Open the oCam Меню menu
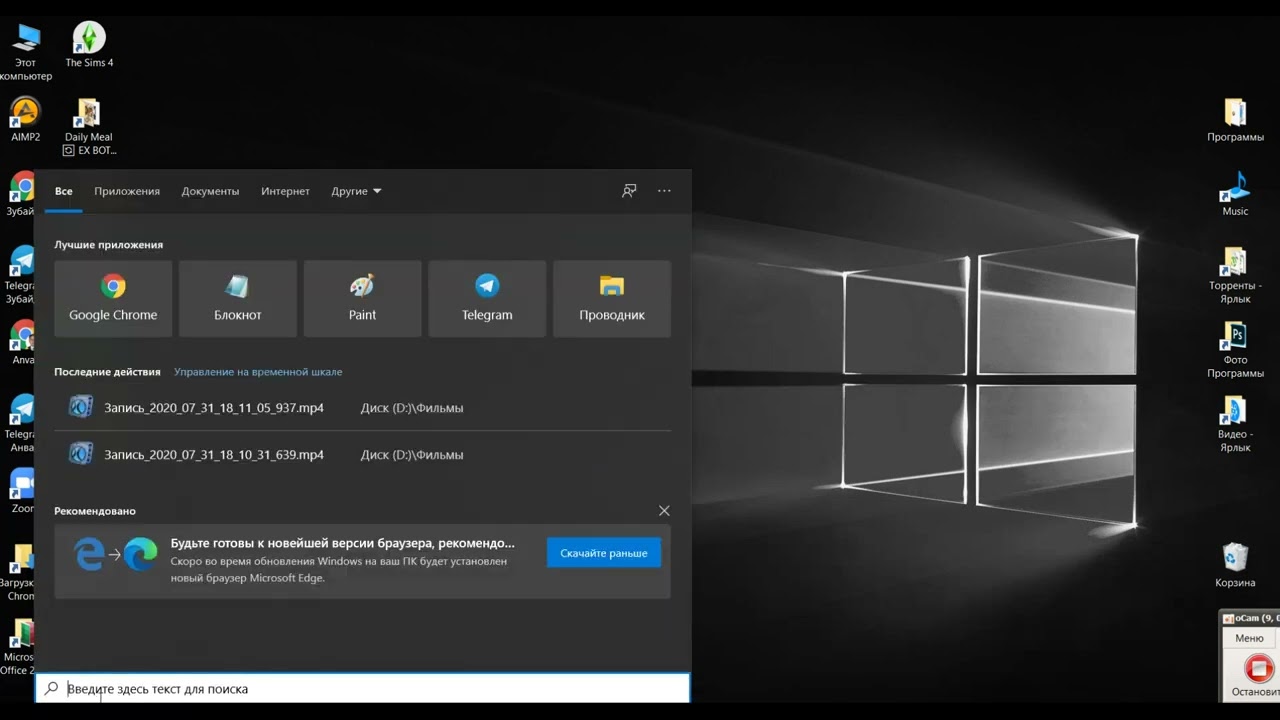This screenshot has width=1280, height=720. (1249, 638)
